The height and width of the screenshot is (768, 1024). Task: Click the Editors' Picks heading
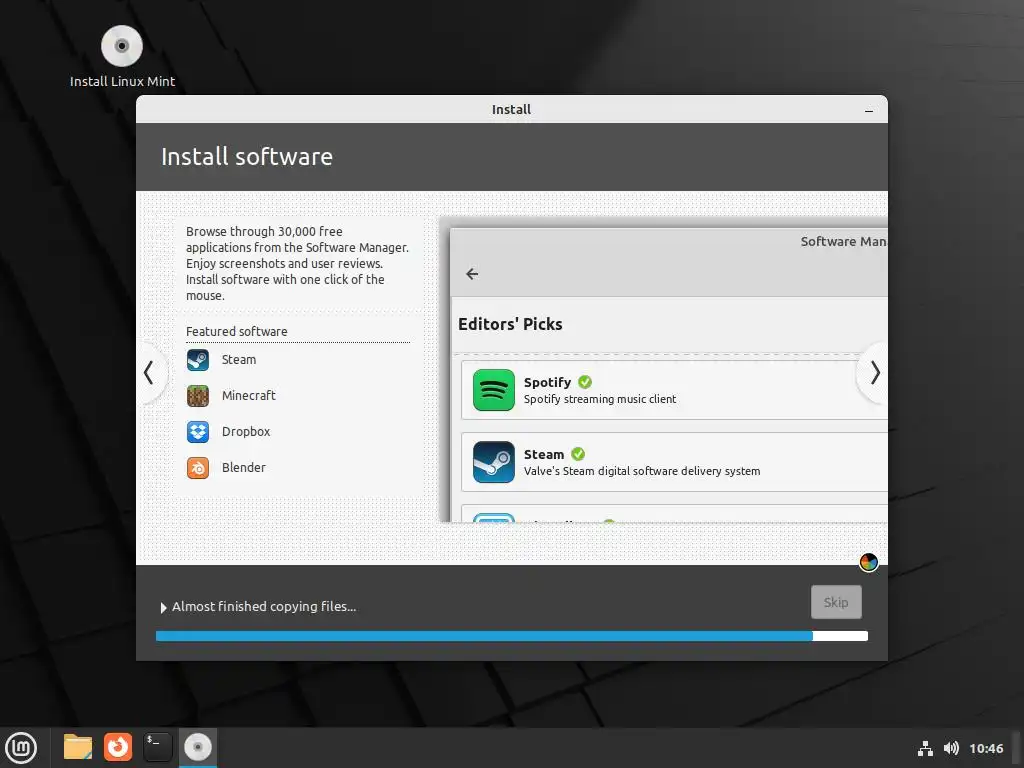tap(510, 325)
